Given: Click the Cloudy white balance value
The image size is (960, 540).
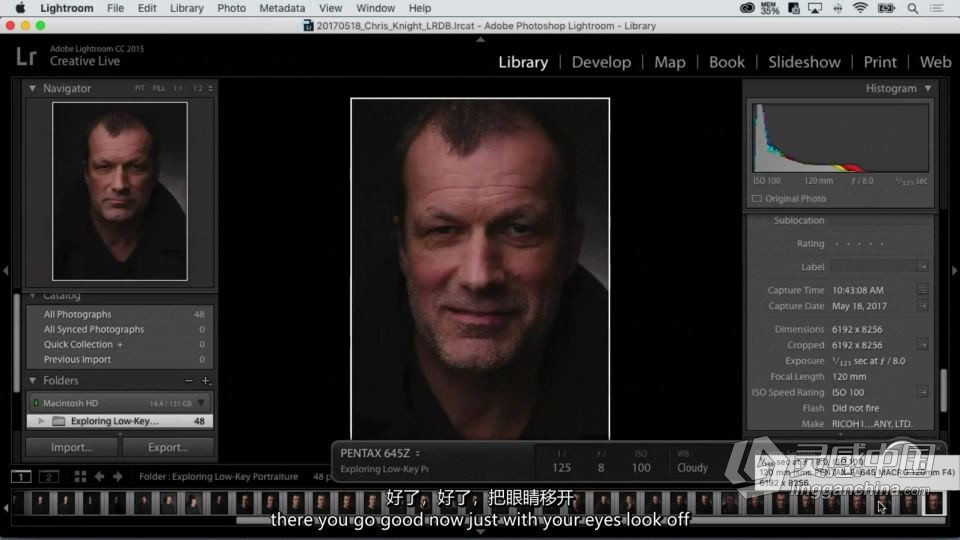Looking at the screenshot, I should click(692, 468).
